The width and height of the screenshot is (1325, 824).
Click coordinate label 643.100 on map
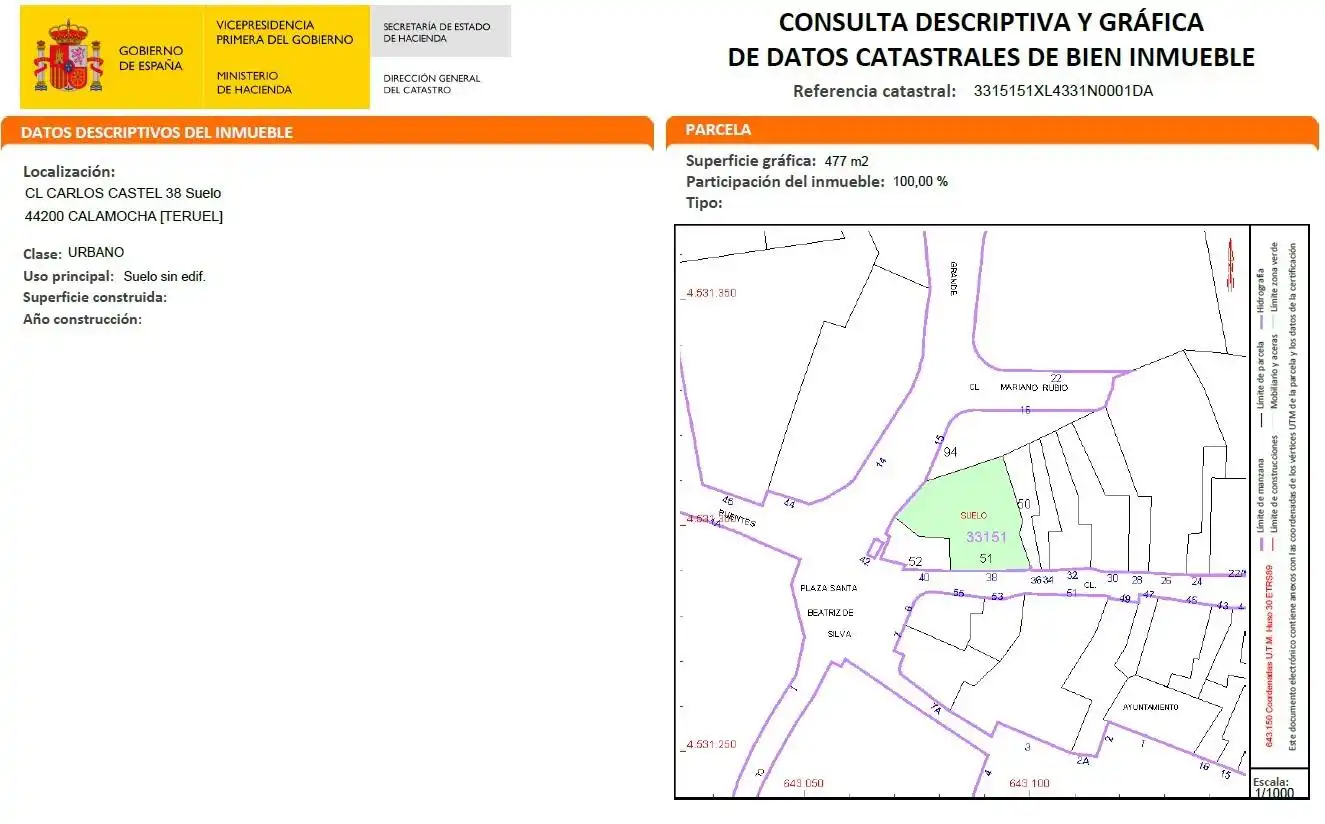1029,783
